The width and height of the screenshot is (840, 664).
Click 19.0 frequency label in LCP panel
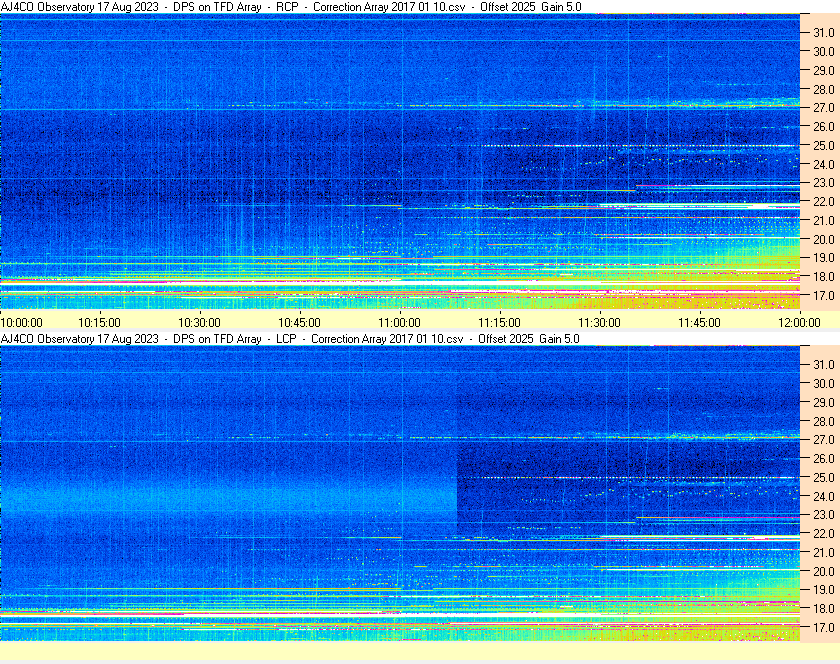pyautogui.click(x=823, y=590)
